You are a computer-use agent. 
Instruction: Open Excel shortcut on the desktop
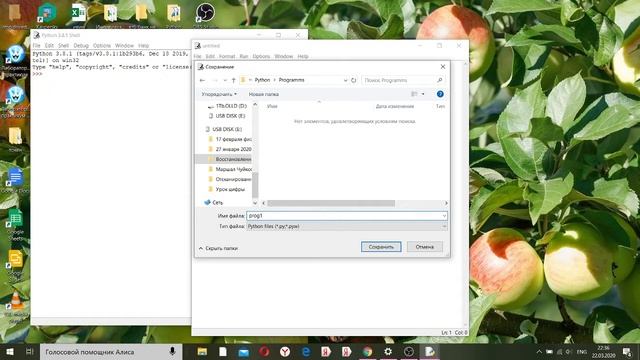(78, 13)
